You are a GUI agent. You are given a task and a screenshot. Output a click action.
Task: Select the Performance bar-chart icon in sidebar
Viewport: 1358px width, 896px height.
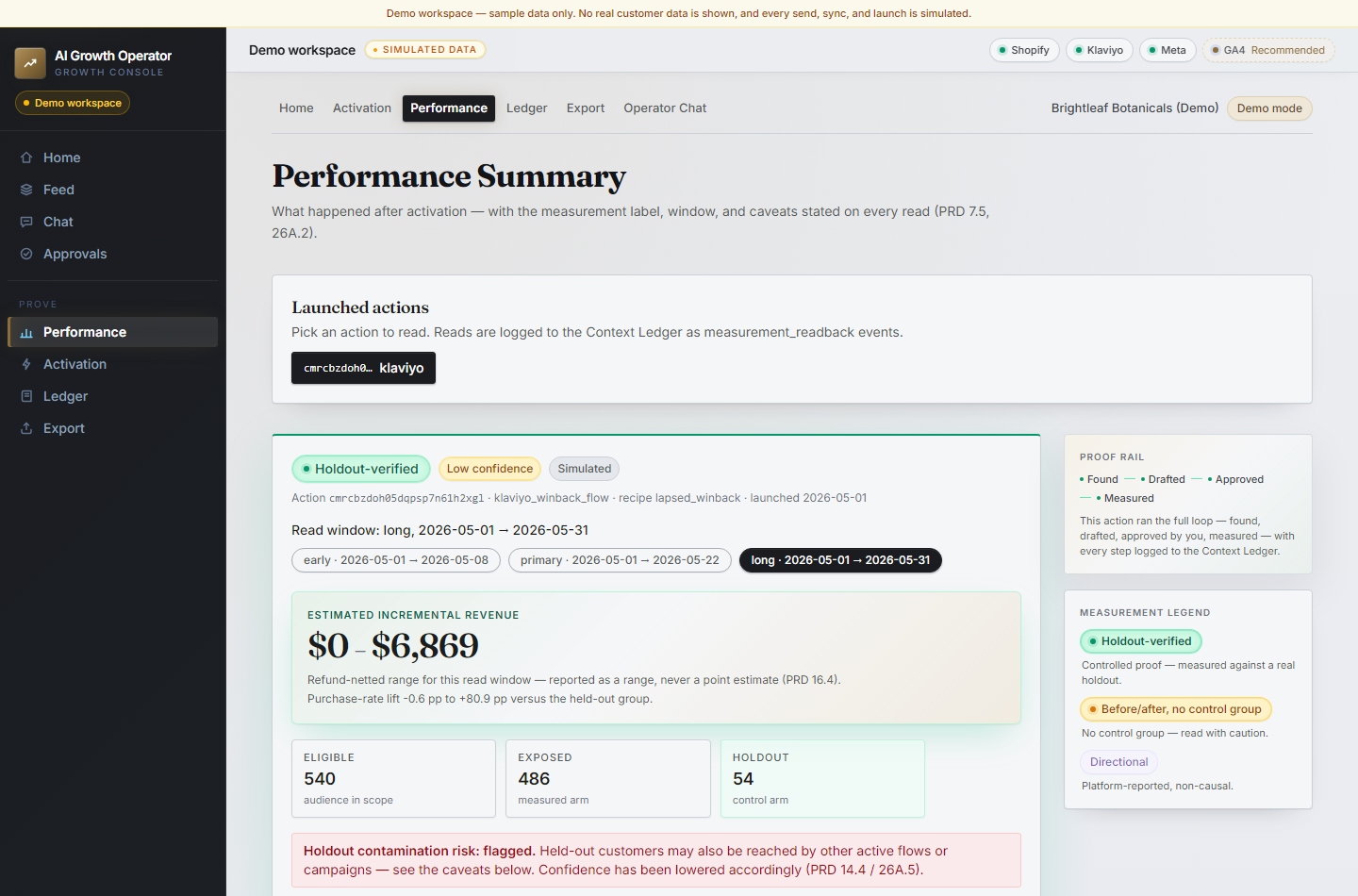click(26, 332)
